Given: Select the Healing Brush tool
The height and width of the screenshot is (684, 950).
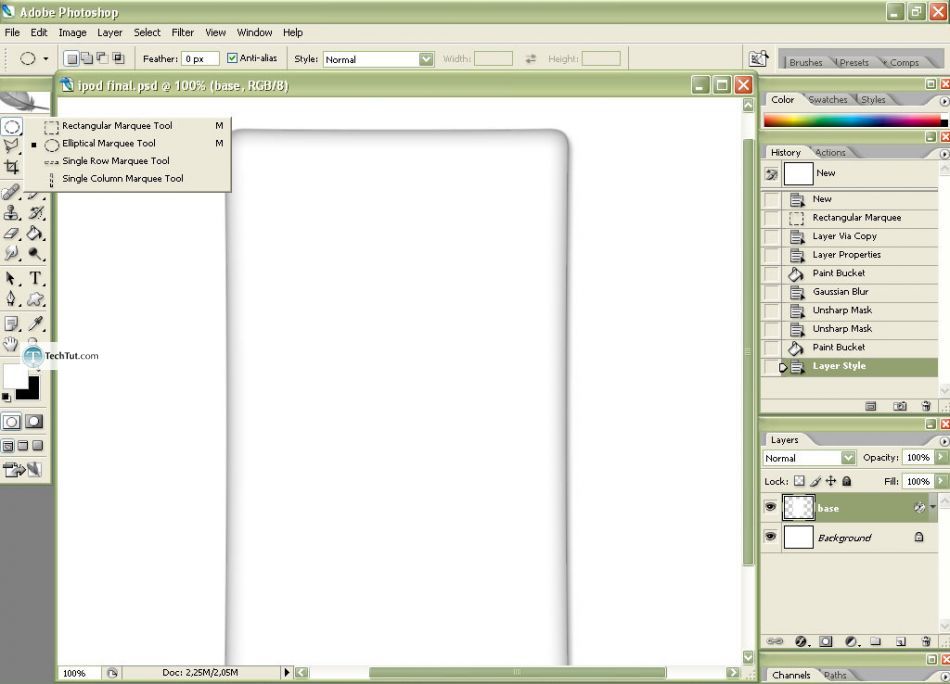Looking at the screenshot, I should (x=10, y=193).
